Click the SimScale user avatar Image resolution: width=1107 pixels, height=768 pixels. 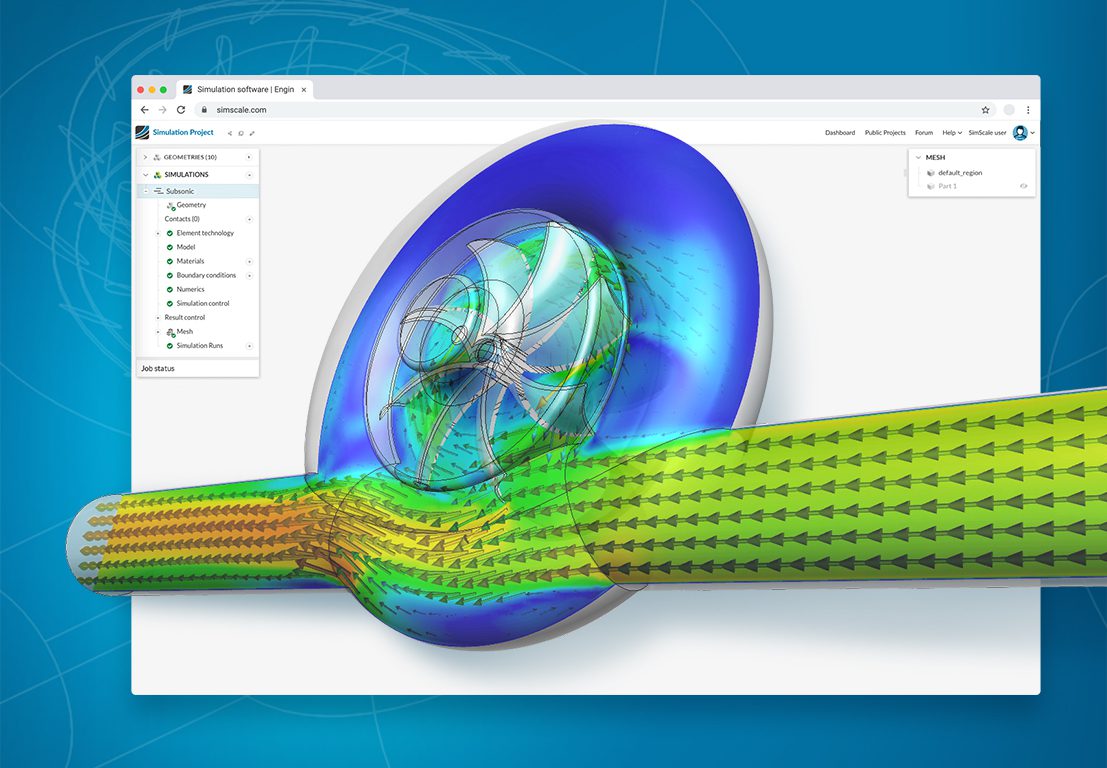click(1020, 133)
